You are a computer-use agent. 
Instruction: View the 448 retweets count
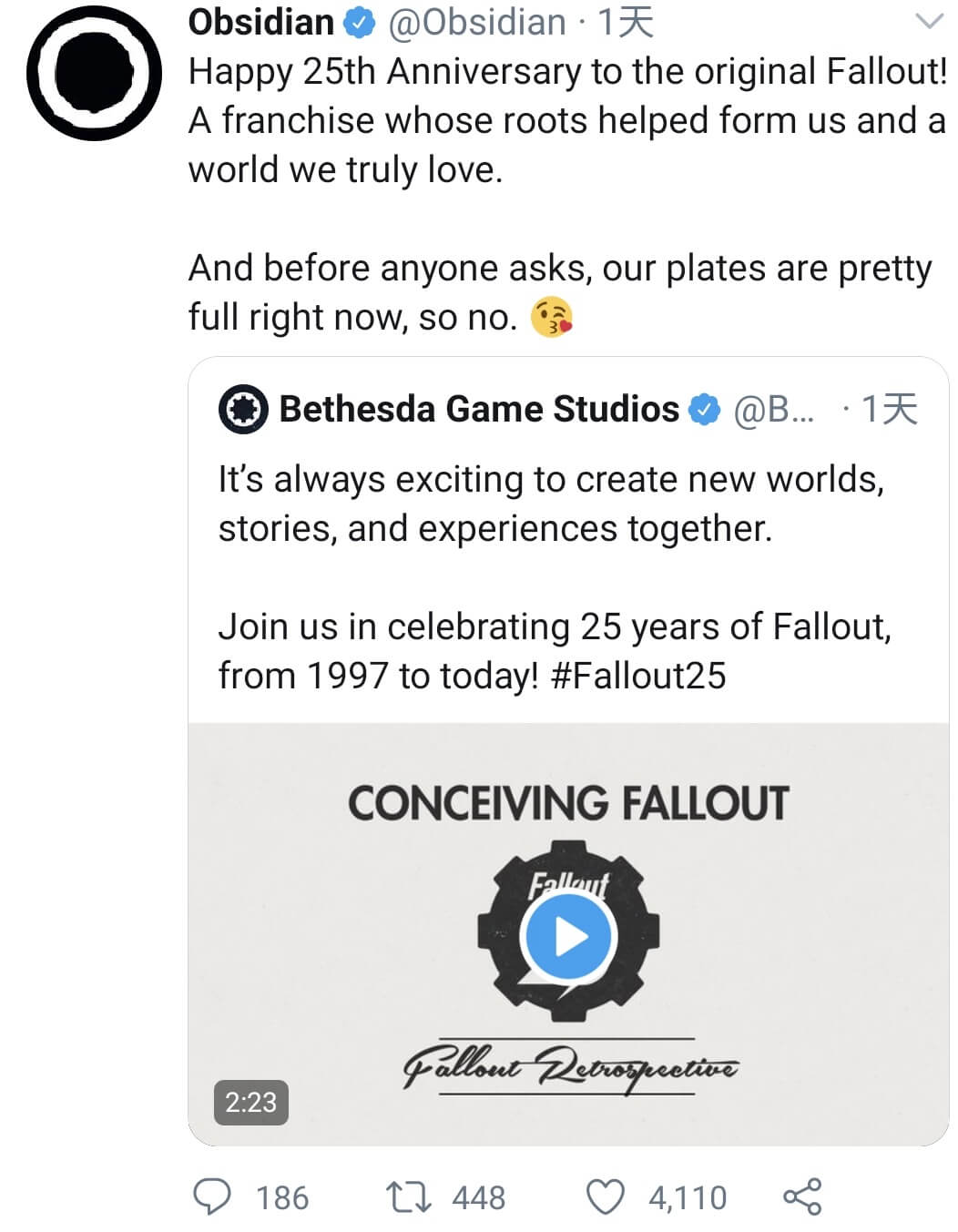pyautogui.click(x=478, y=1197)
